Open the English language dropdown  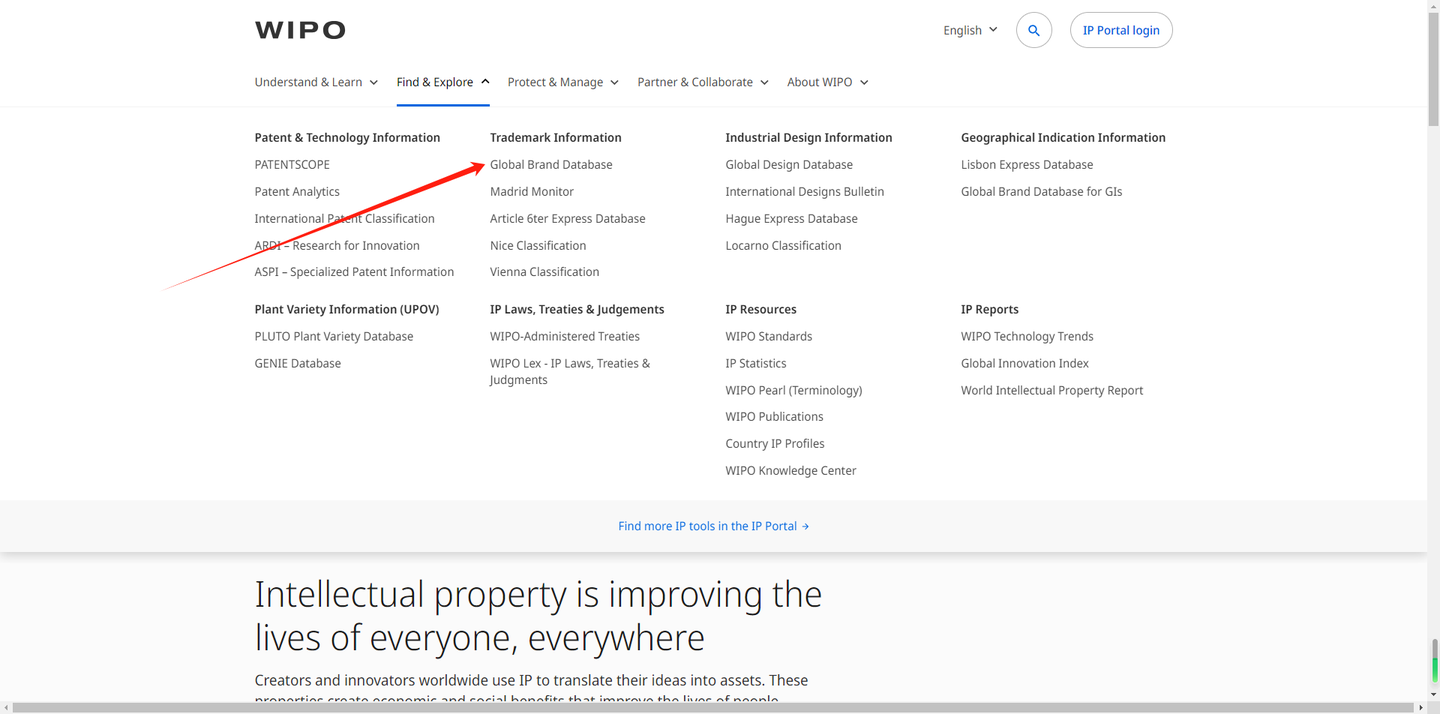click(970, 30)
